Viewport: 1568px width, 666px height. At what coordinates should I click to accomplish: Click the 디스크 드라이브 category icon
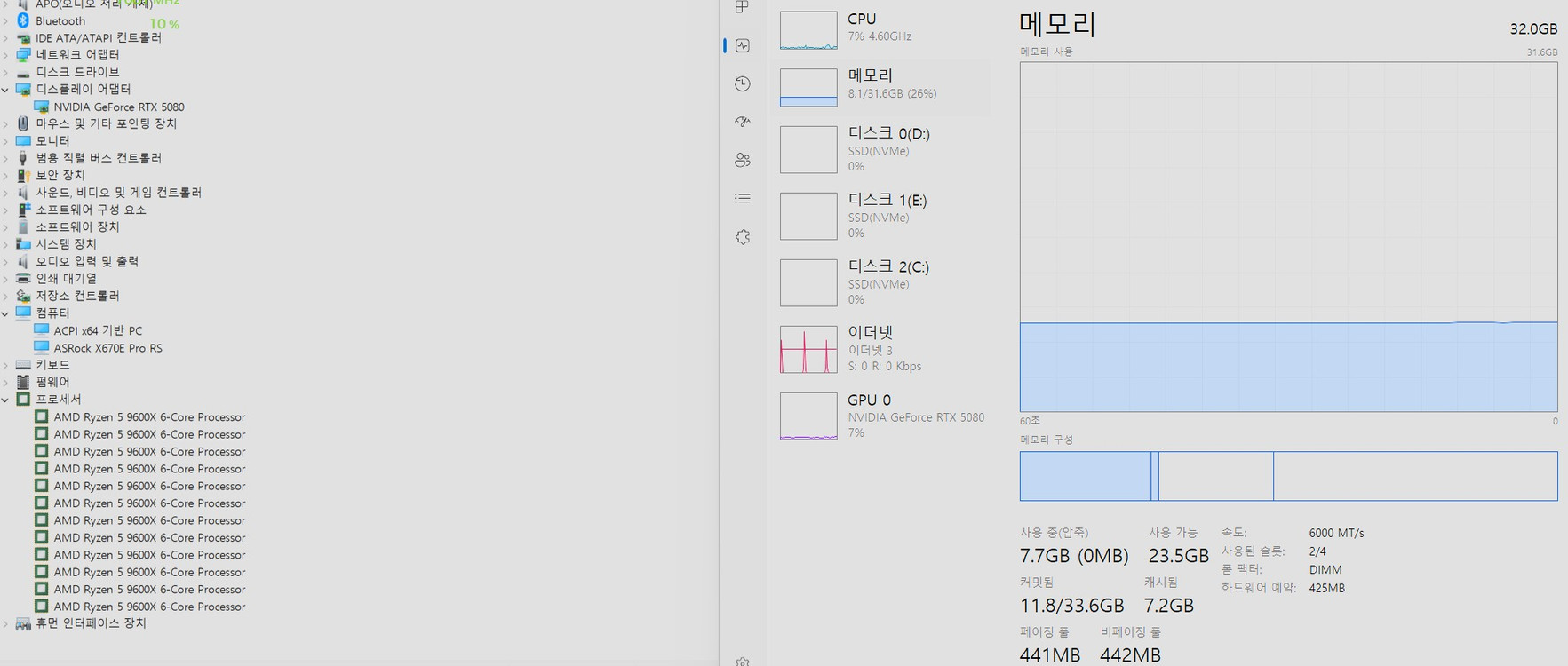(23, 72)
